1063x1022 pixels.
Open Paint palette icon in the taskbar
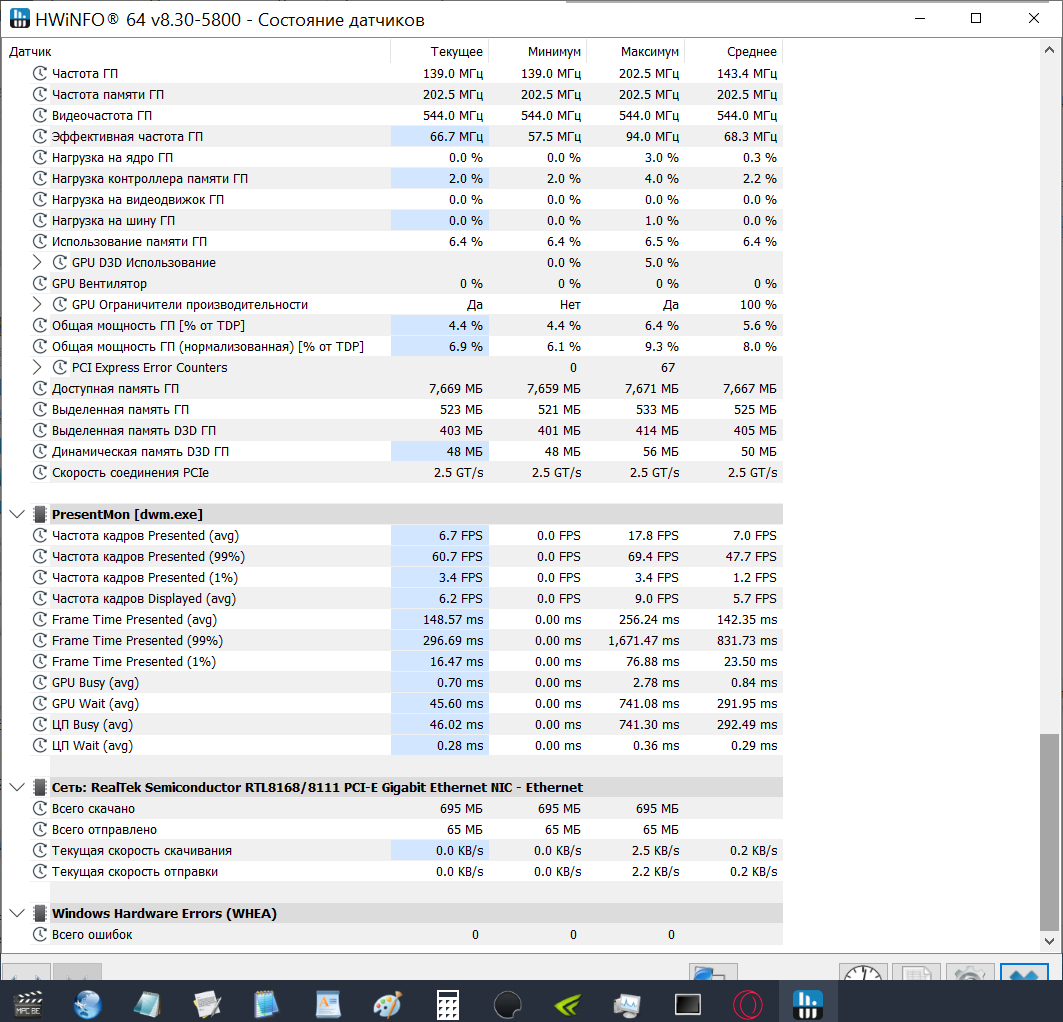[387, 1004]
